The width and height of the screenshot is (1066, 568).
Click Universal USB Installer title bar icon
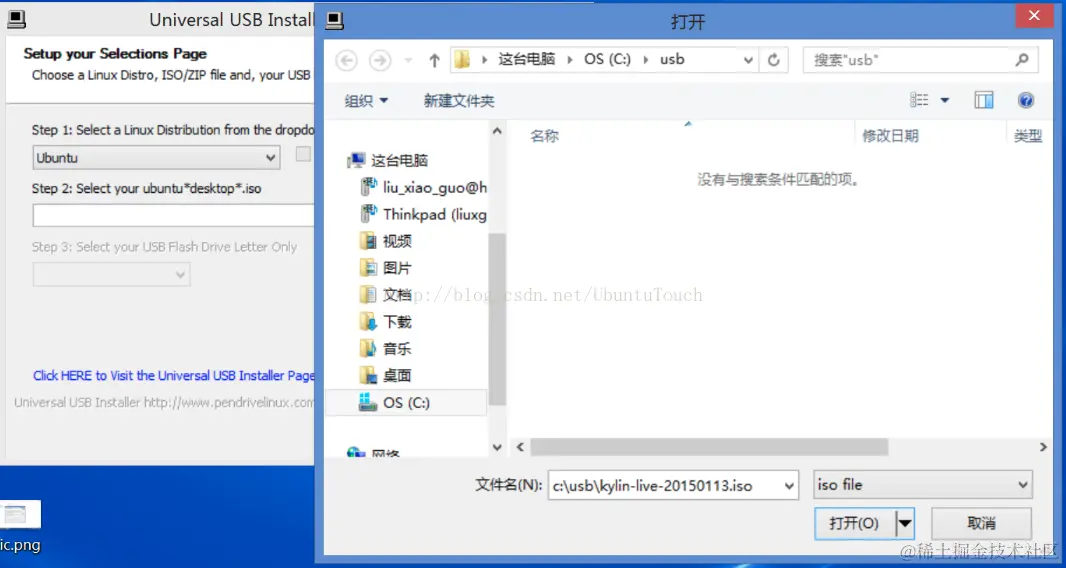[x=17, y=20]
